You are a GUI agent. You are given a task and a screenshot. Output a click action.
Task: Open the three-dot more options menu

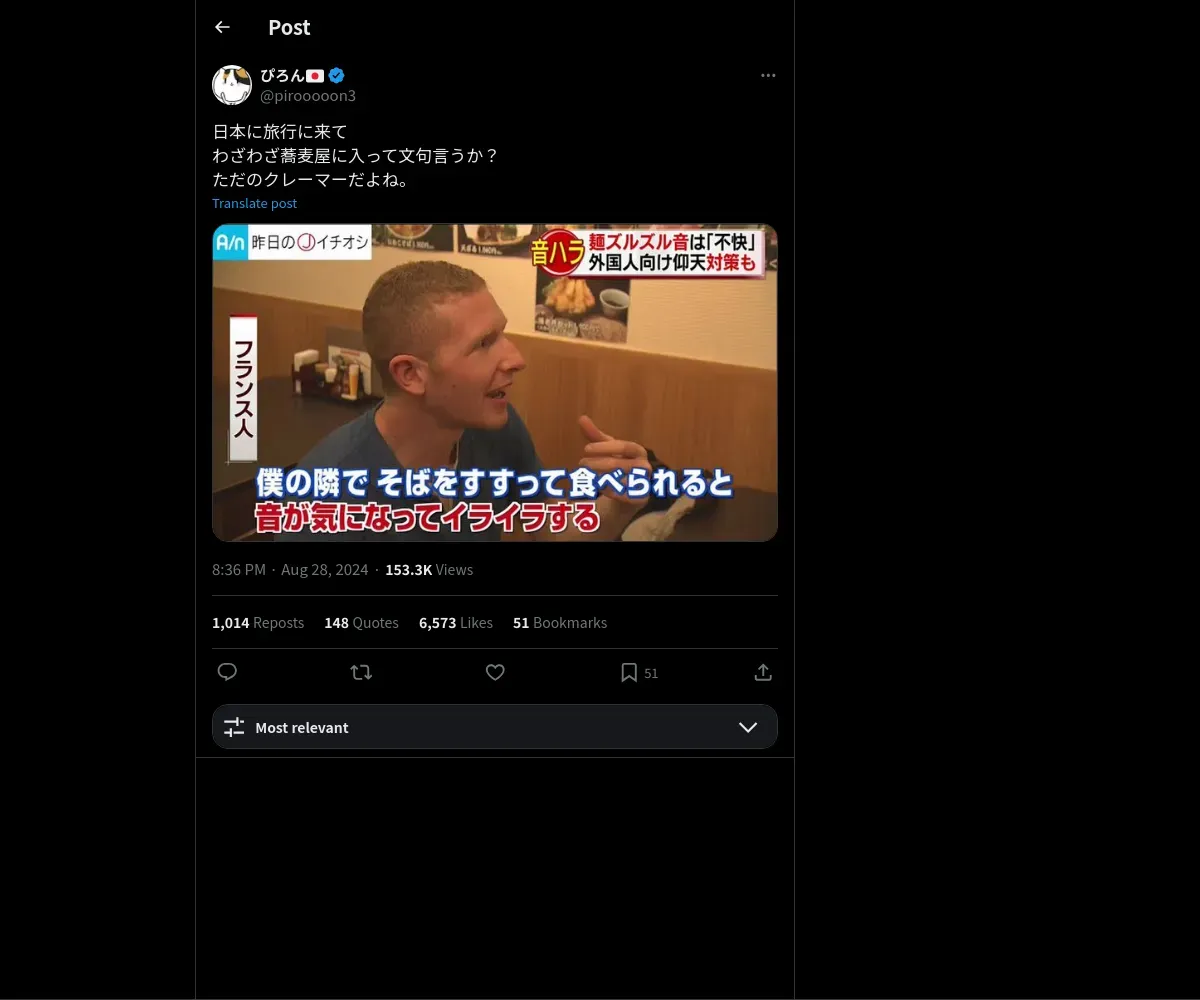point(768,75)
